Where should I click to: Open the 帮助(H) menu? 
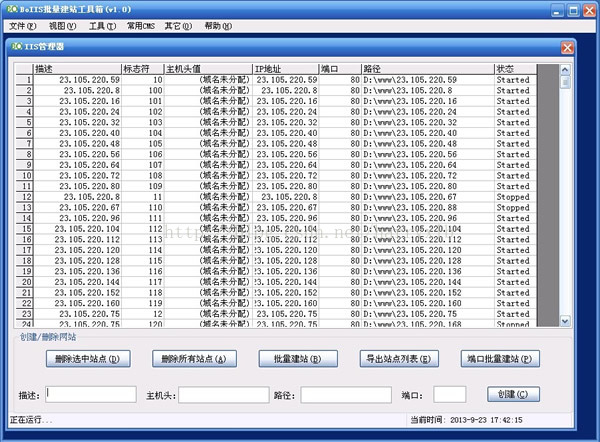(218, 26)
